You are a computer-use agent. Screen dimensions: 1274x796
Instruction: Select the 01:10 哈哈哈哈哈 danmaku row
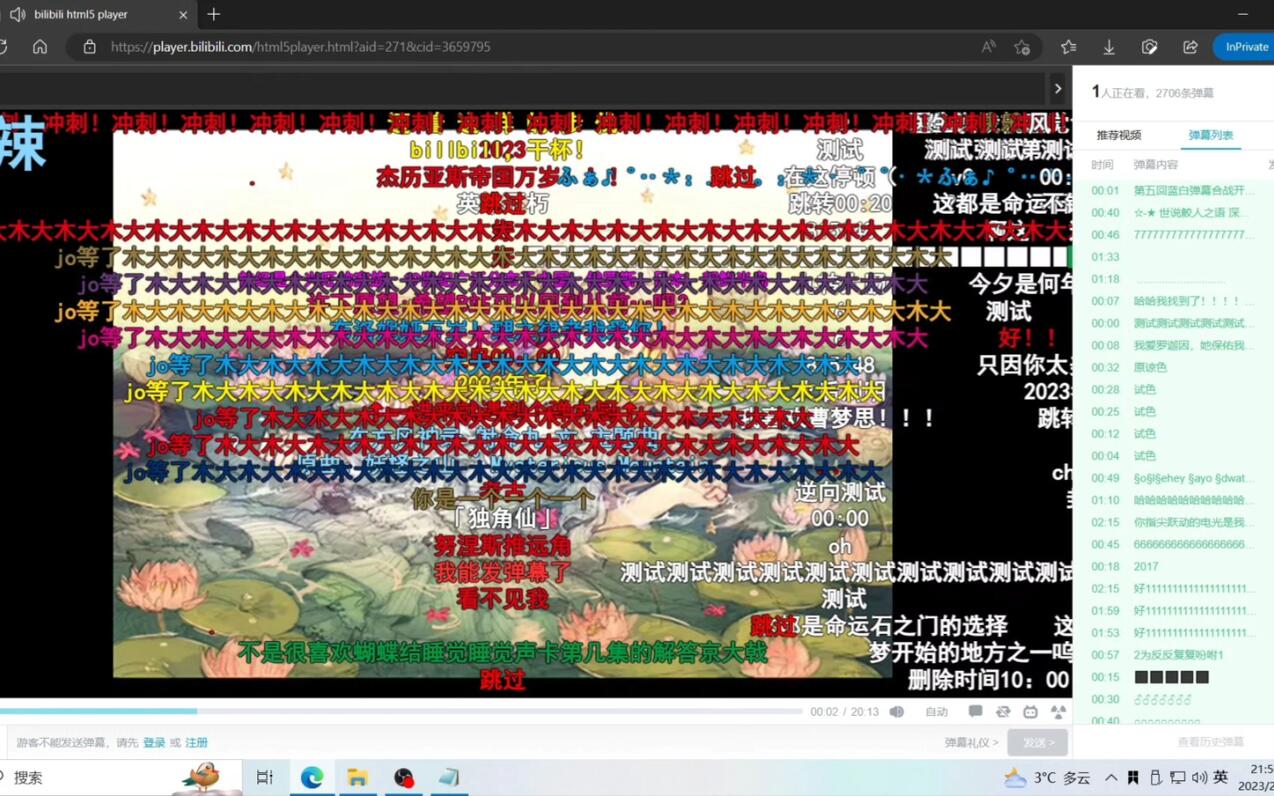tap(1172, 500)
